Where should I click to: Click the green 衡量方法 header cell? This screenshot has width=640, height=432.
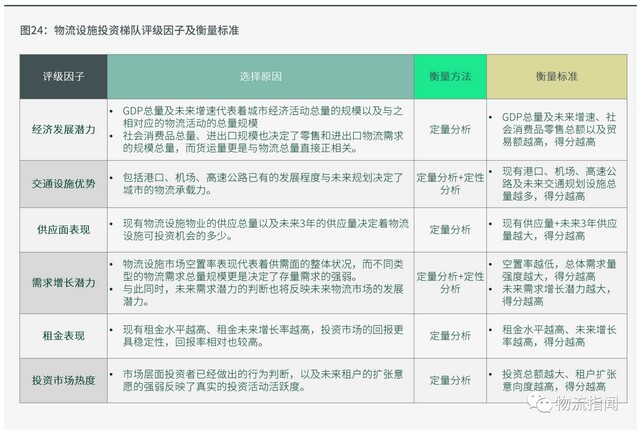tap(450, 76)
